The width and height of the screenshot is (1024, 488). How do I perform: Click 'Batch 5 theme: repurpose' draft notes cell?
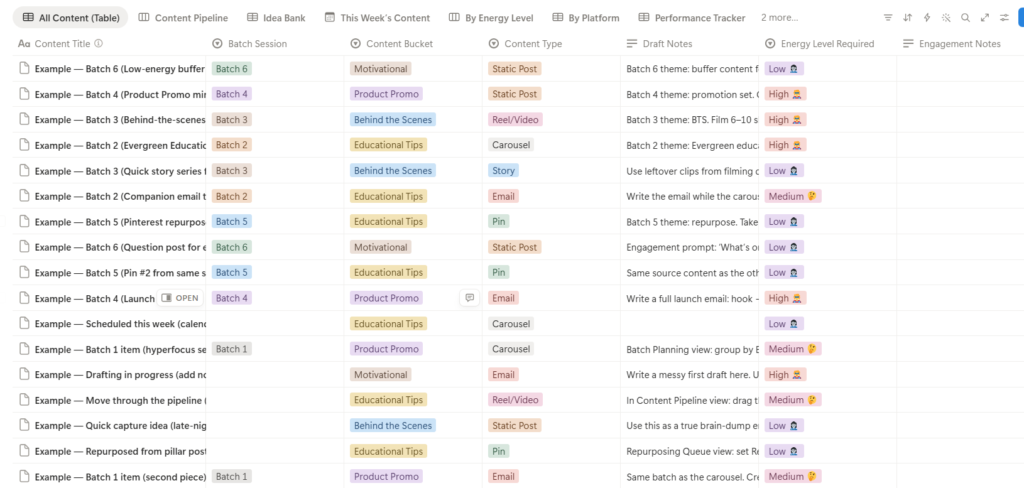tap(690, 221)
